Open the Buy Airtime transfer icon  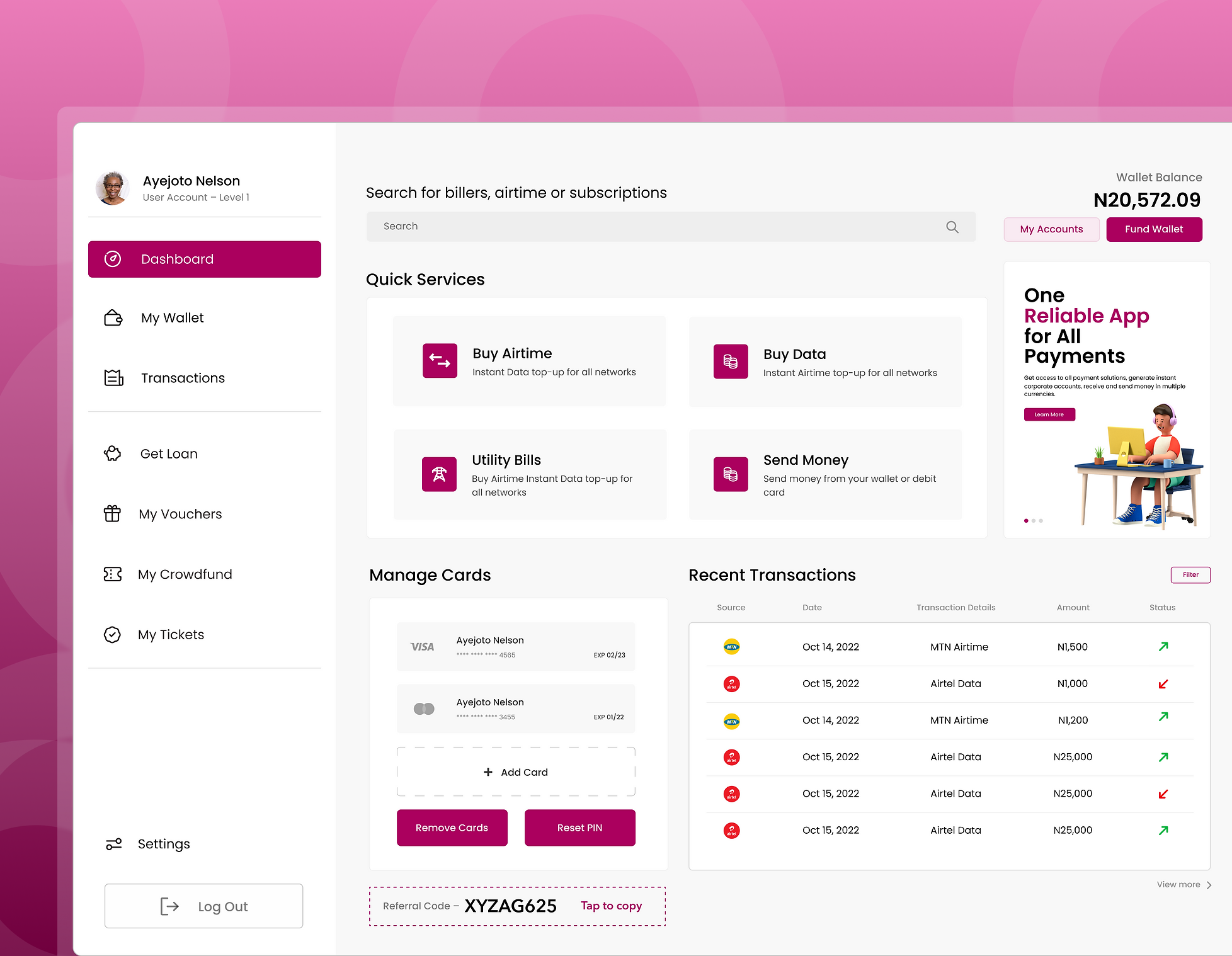[x=440, y=361]
